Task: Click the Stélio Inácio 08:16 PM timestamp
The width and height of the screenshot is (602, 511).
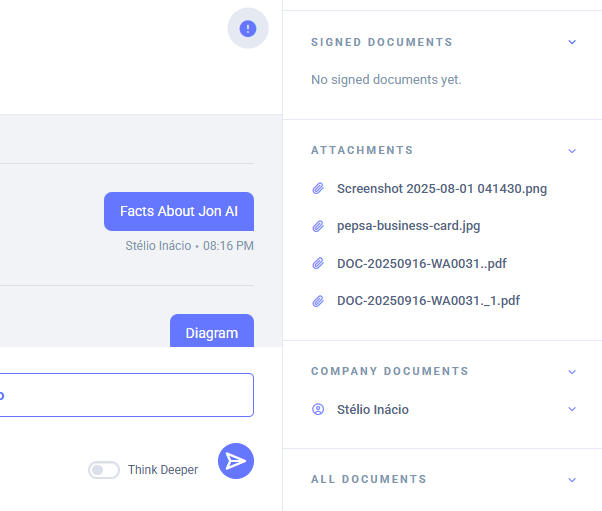Action: pyautogui.click(x=190, y=246)
